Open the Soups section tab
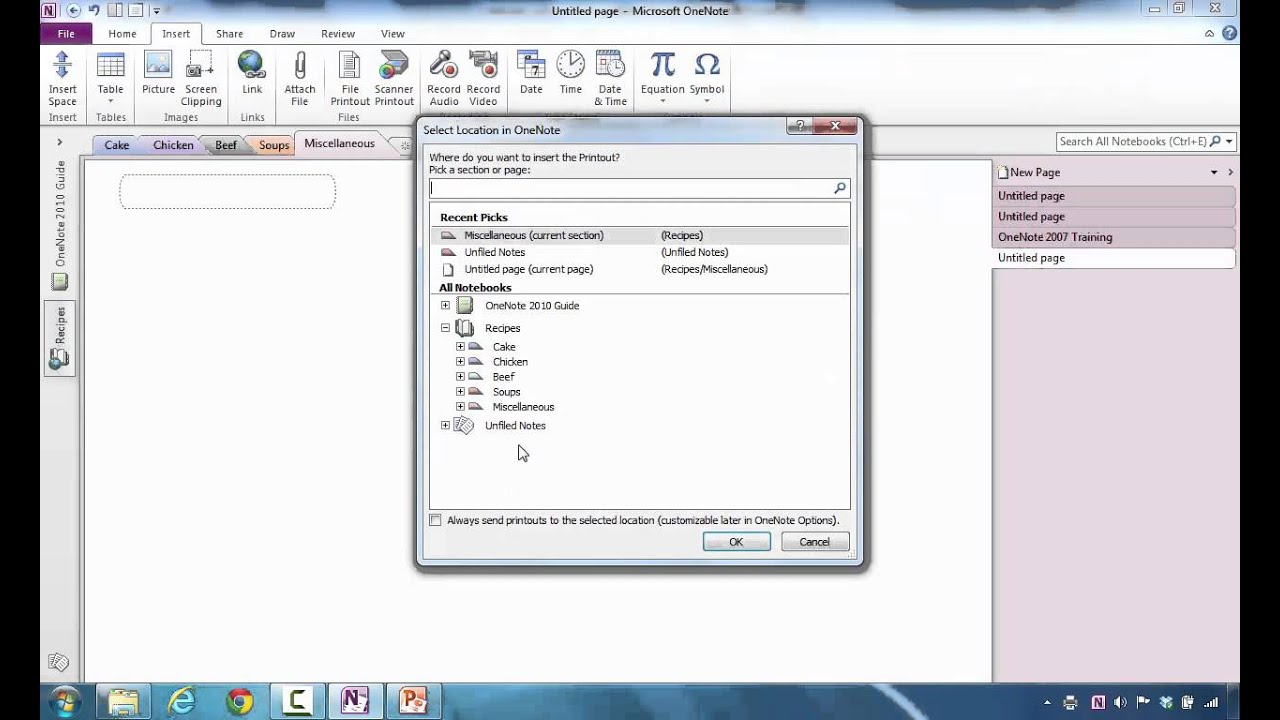 click(274, 145)
